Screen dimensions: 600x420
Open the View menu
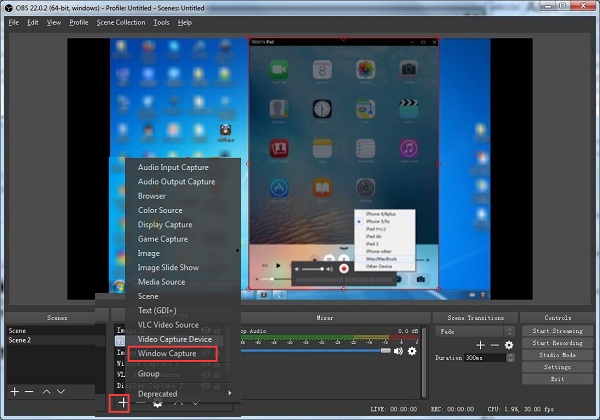pos(54,23)
